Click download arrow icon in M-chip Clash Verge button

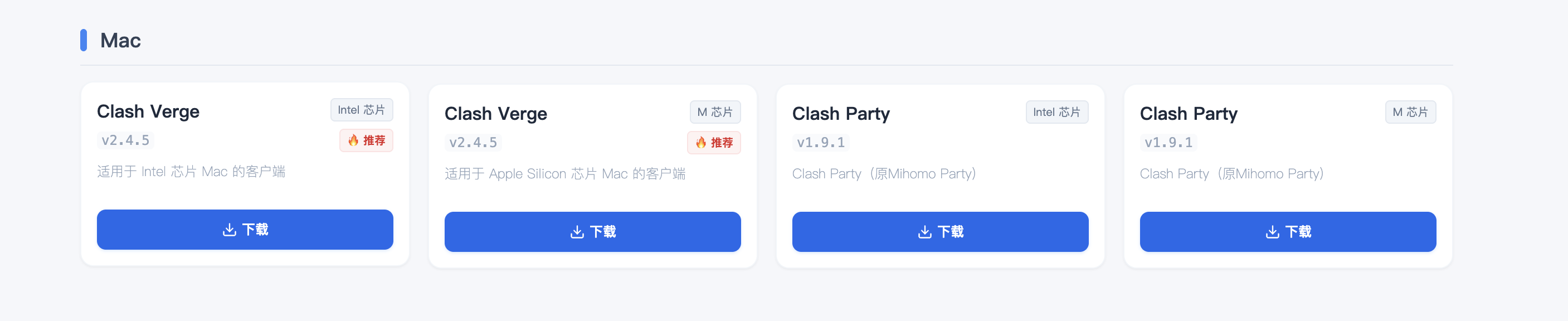point(577,232)
